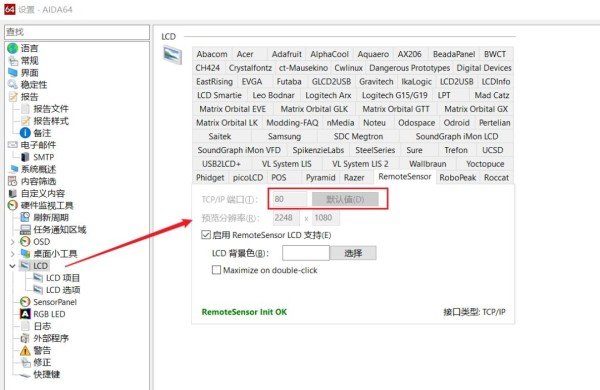Viewport: 600px width, 390px height.
Task: Open the Logitech G15/G19 tab
Action: [x=395, y=95]
